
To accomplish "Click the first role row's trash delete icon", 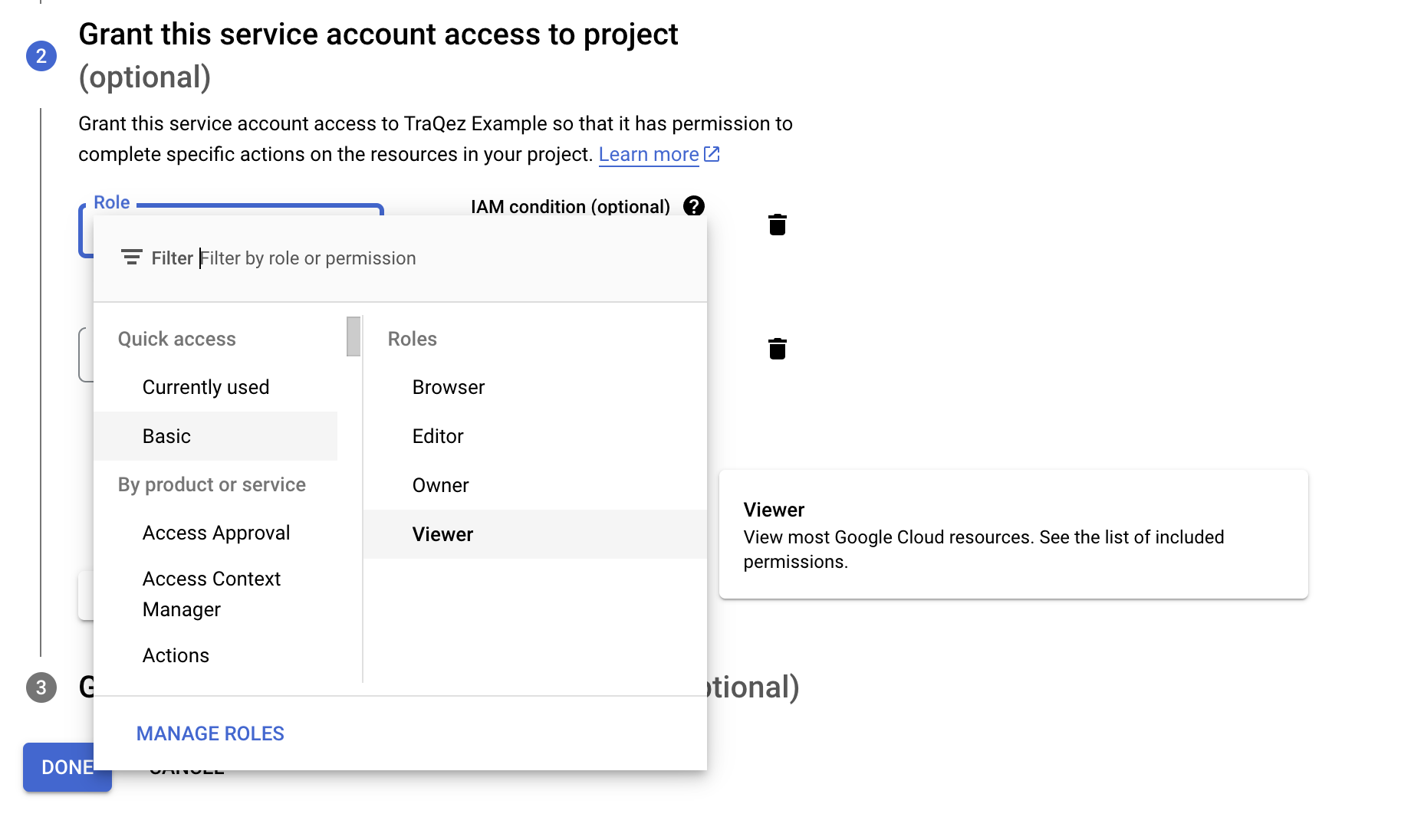I will [x=777, y=225].
